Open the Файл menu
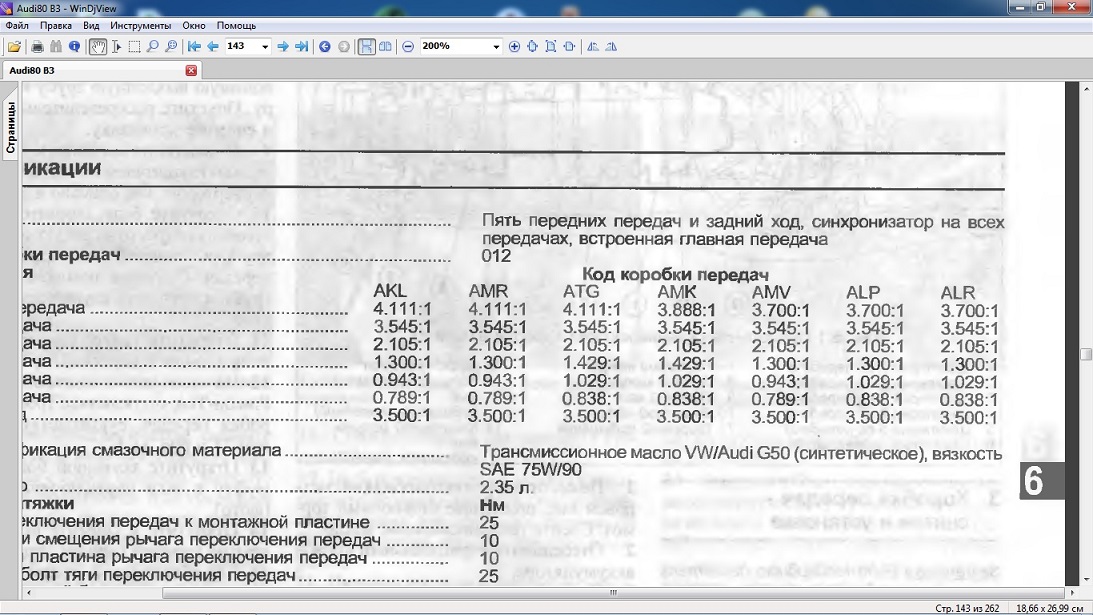The image size is (1093, 615). click(x=16, y=25)
